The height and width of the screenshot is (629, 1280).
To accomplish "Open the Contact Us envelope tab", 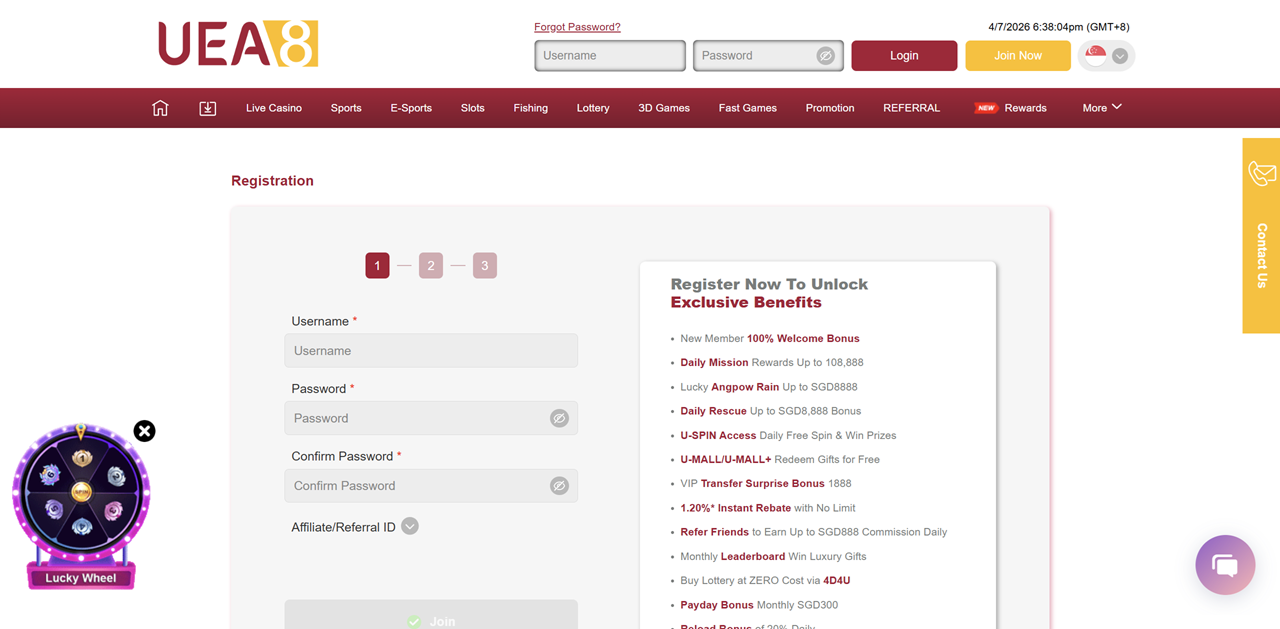I will (1261, 236).
